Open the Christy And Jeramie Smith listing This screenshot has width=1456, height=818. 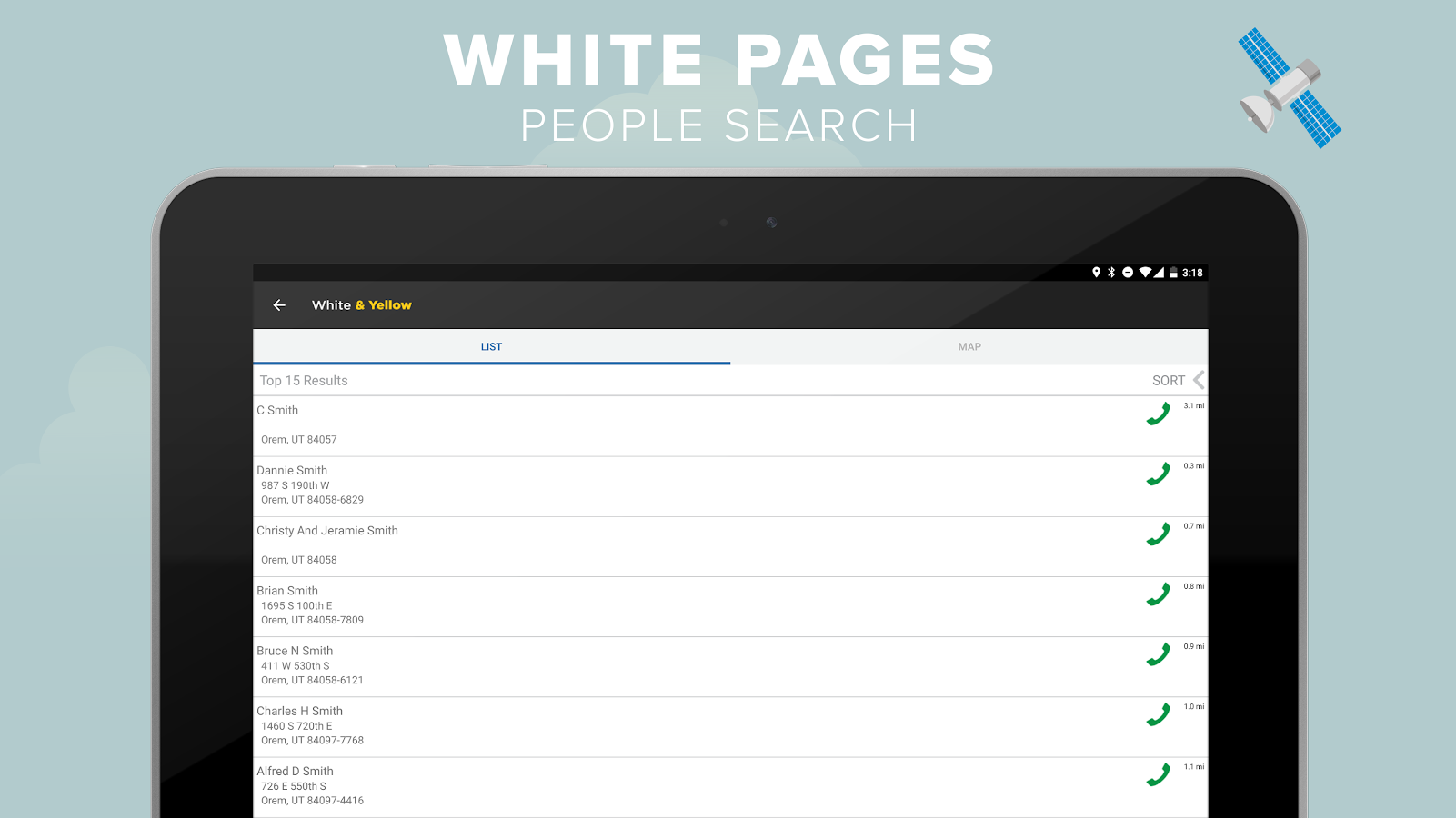point(730,547)
